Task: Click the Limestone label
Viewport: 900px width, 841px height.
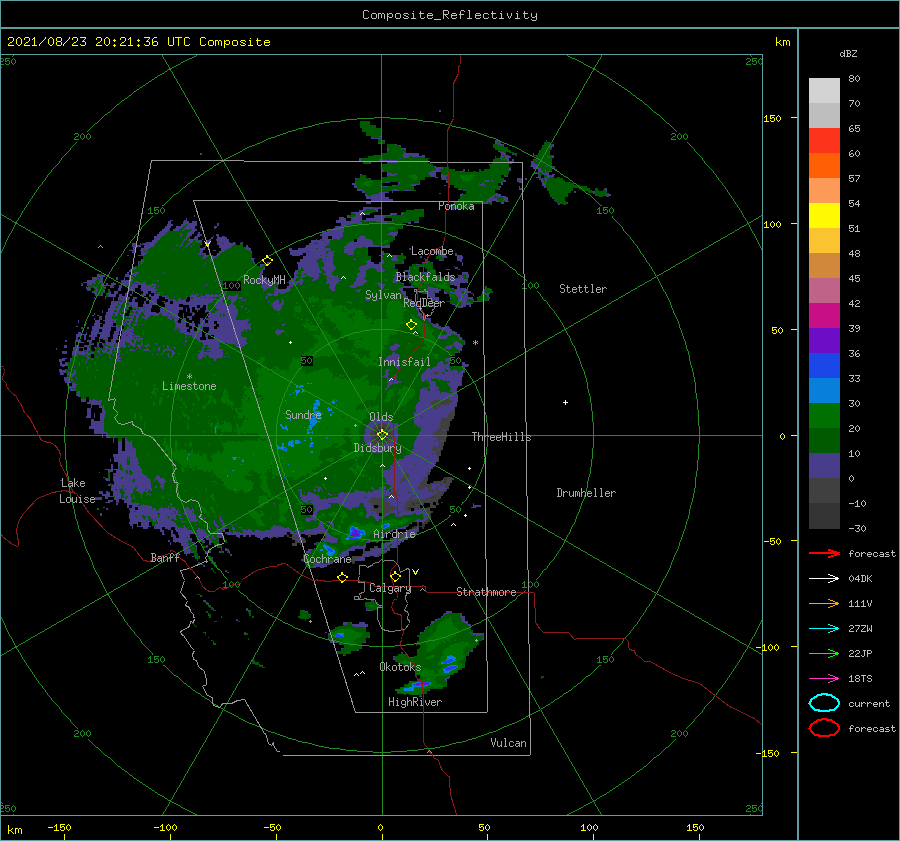Action: coord(189,386)
